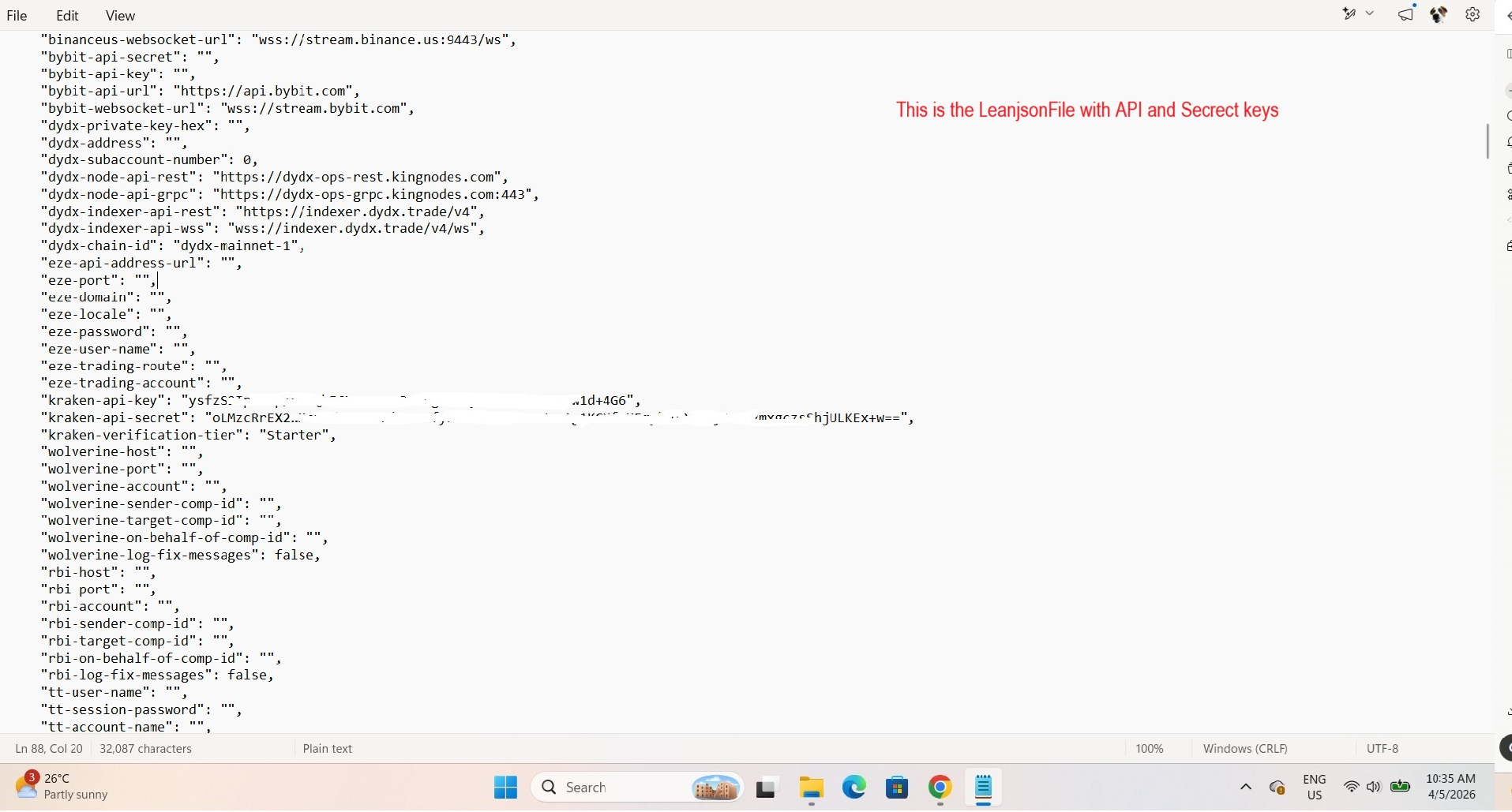Open the Windows Start menu
The image size is (1512, 812).
coord(505,788)
